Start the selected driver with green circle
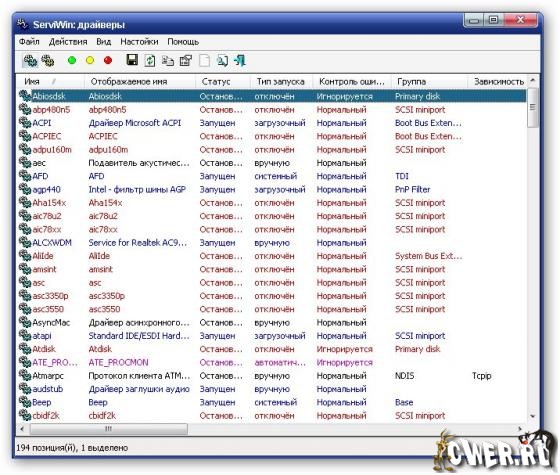The image size is (560, 475). point(72,60)
